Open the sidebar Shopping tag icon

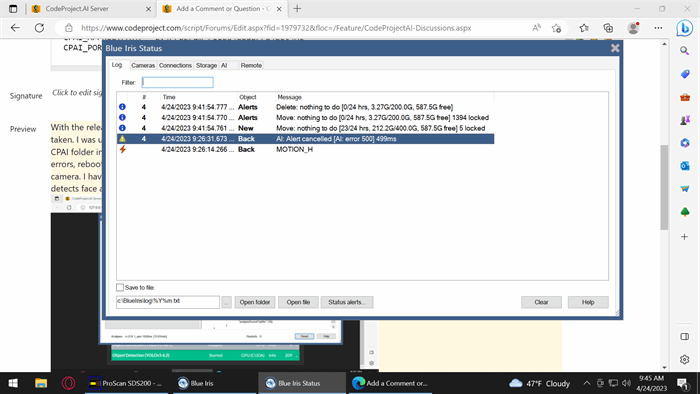click(x=684, y=74)
